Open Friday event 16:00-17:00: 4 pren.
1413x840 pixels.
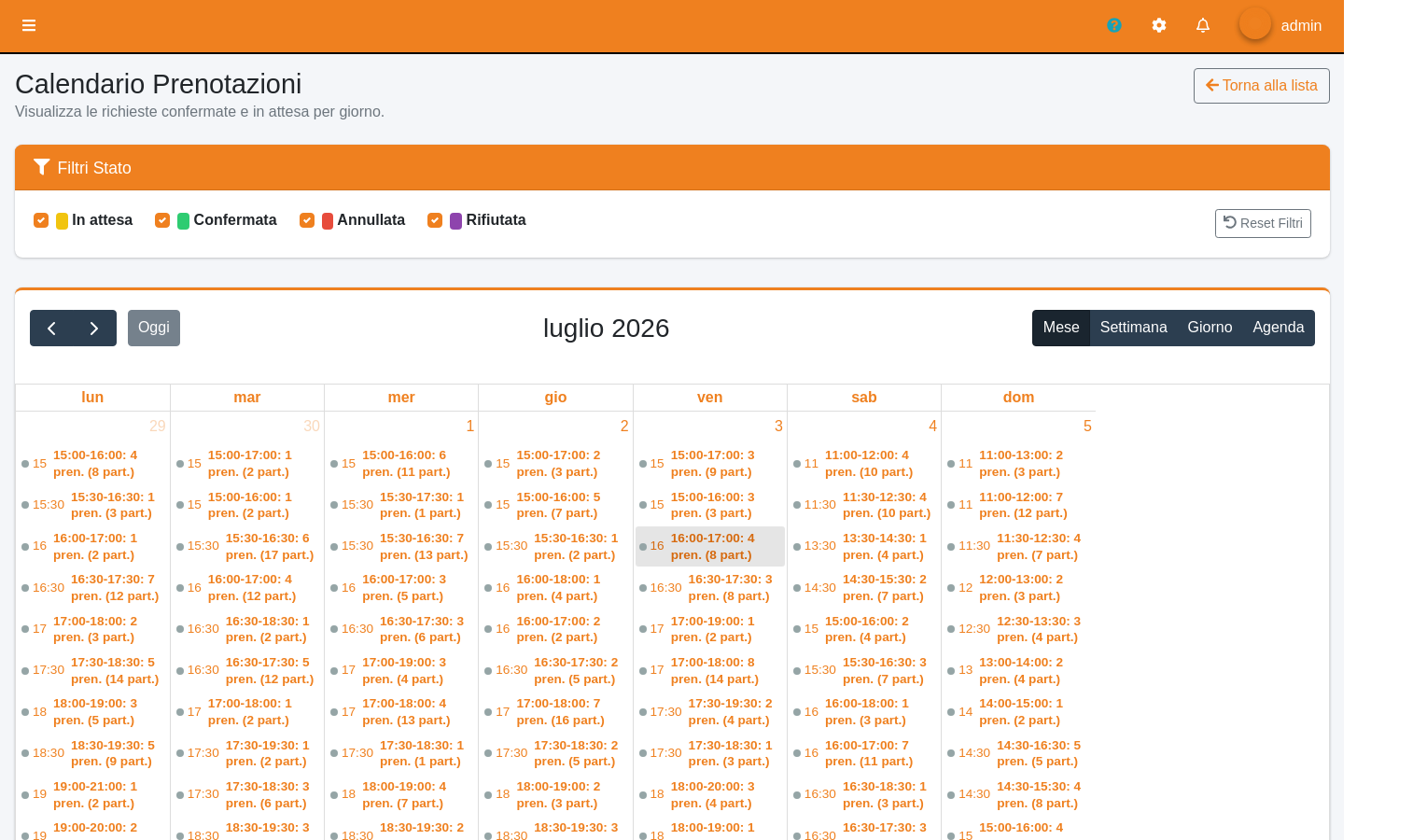710,547
